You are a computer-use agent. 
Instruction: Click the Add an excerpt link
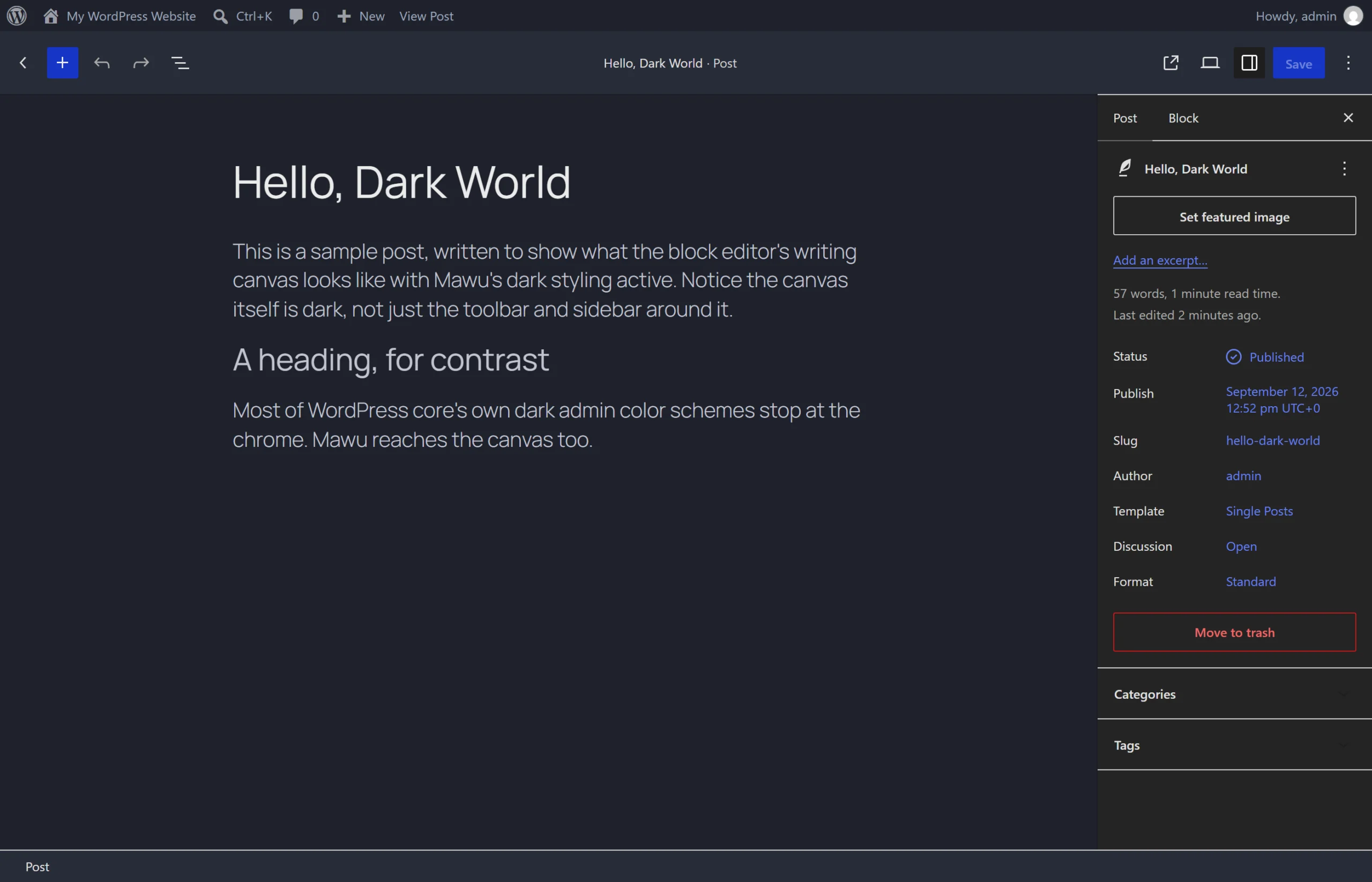click(x=1160, y=260)
